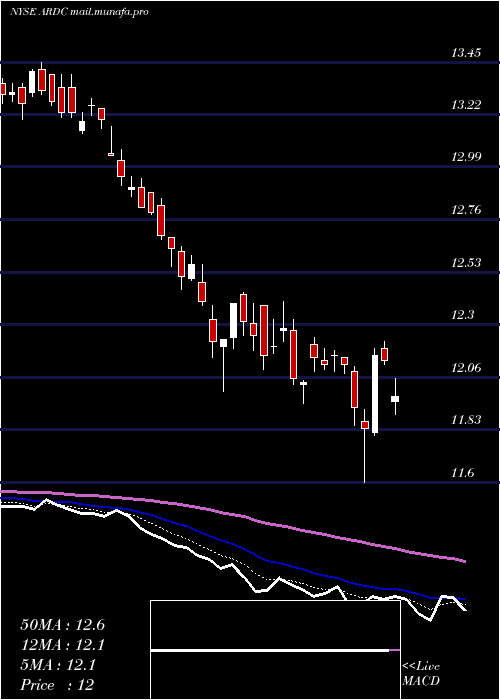
Task: Click the 11.83 price axis label
Action: click(466, 420)
